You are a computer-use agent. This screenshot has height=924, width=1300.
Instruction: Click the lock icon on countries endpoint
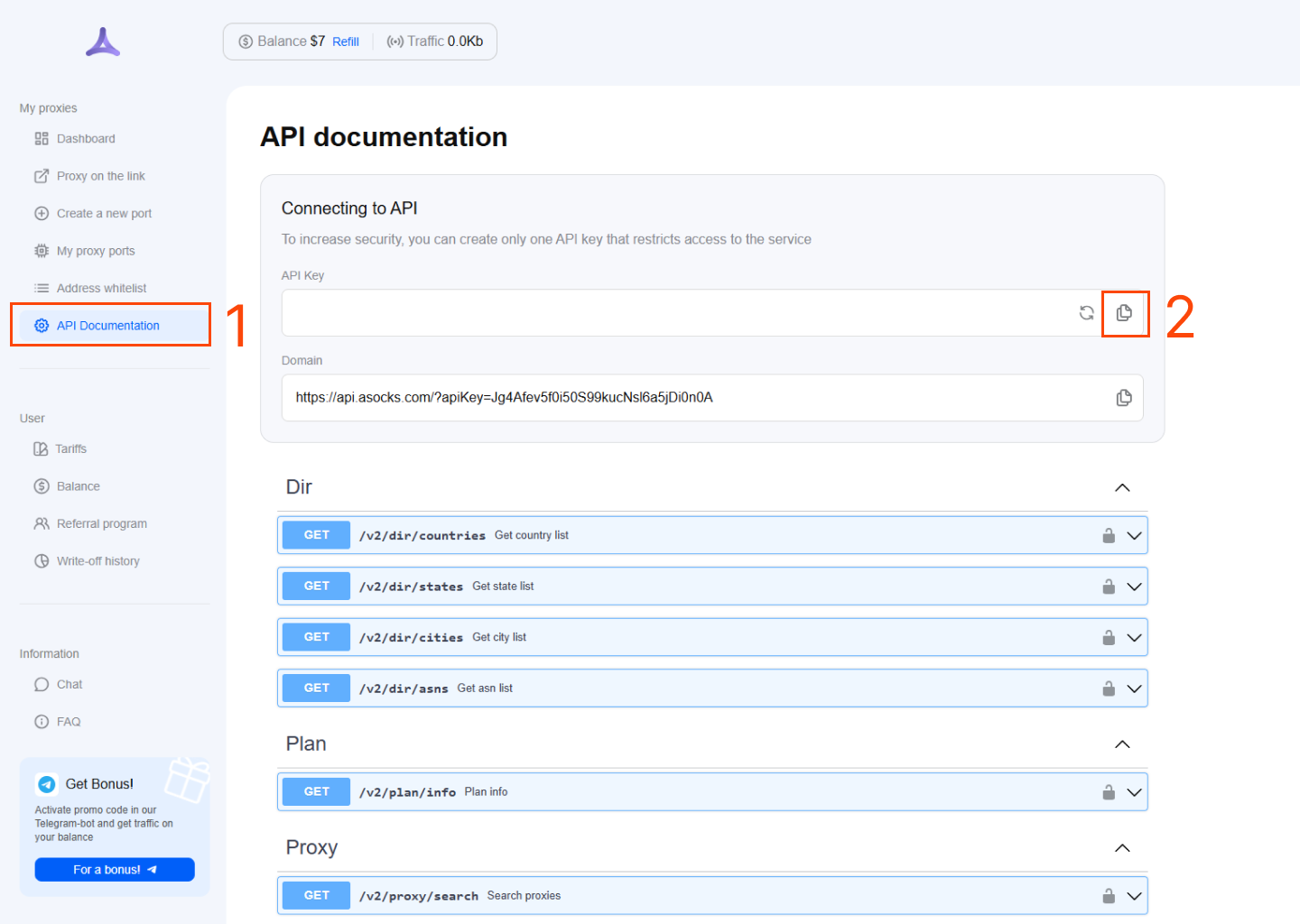pyautogui.click(x=1109, y=536)
